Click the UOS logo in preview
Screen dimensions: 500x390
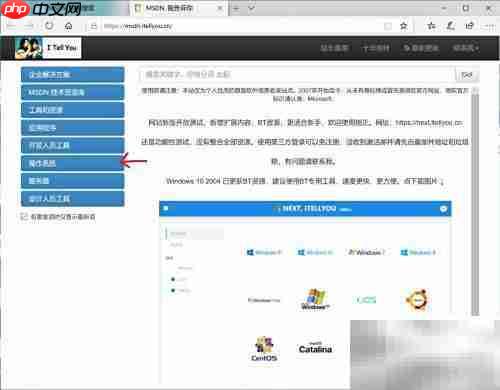(x=366, y=300)
